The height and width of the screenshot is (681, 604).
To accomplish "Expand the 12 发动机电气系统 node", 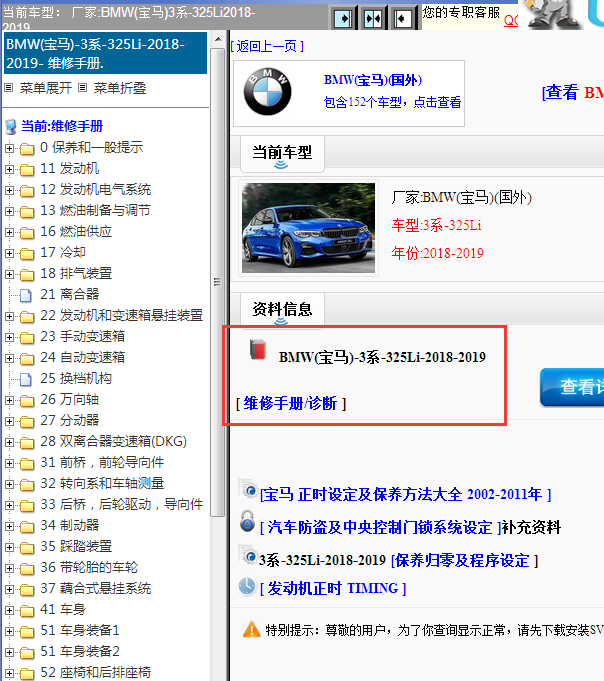I will (9, 190).
